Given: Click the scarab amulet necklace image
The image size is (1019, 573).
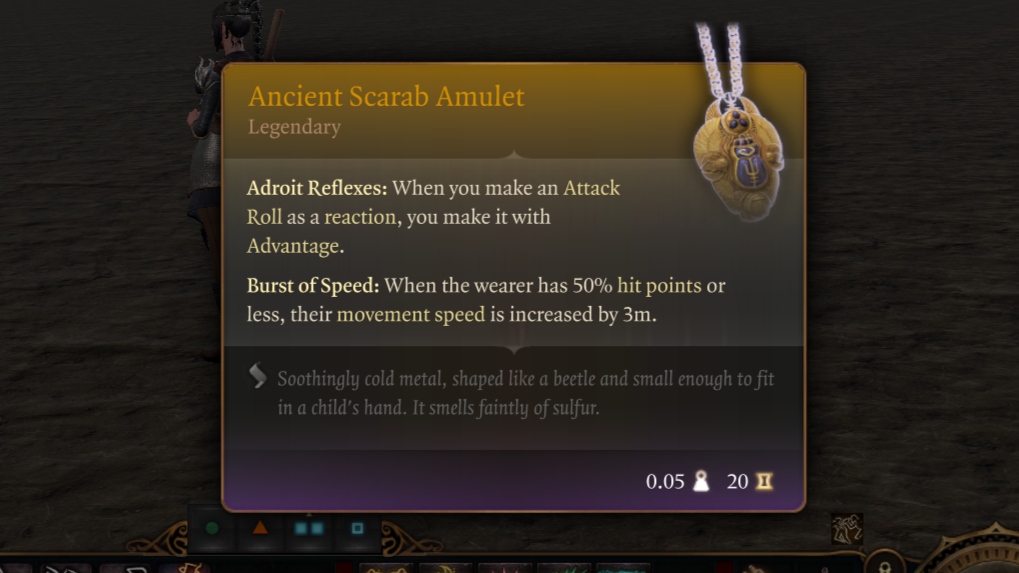Looking at the screenshot, I should pos(738,130).
